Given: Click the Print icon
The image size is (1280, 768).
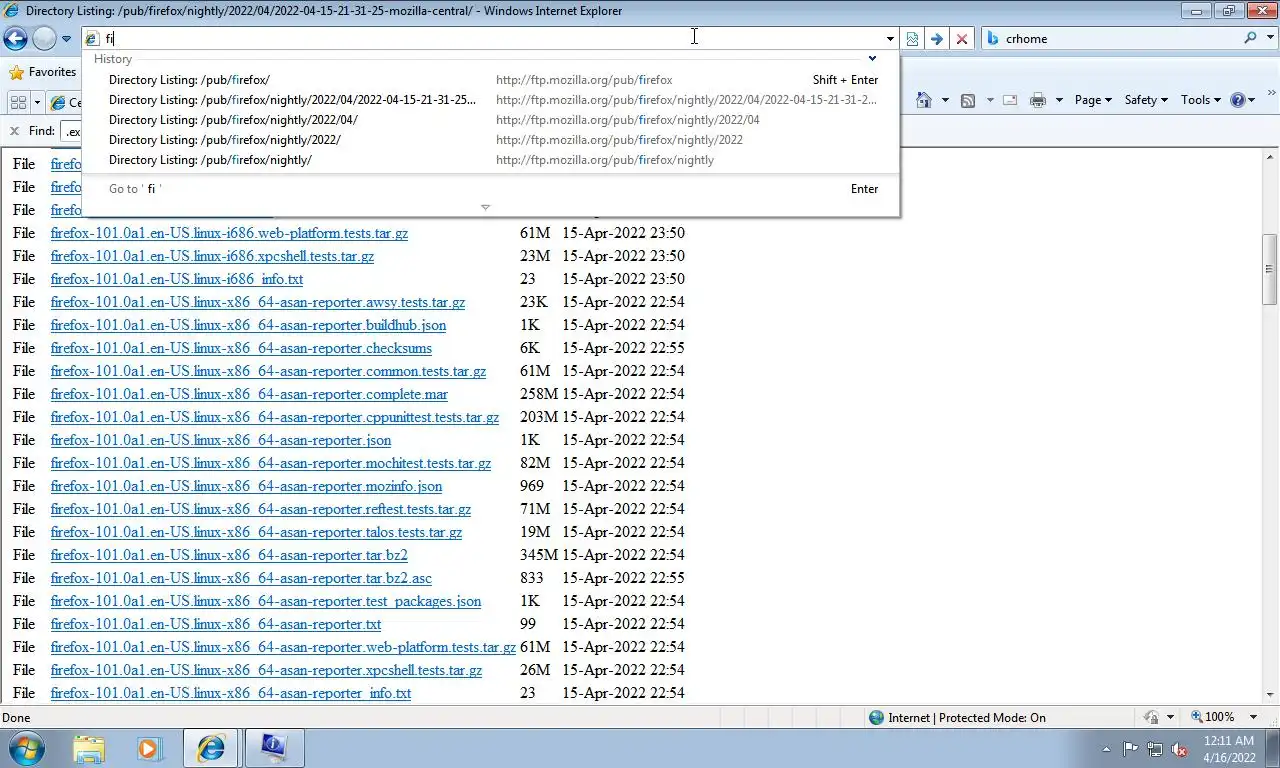Looking at the screenshot, I should click(x=1038, y=100).
